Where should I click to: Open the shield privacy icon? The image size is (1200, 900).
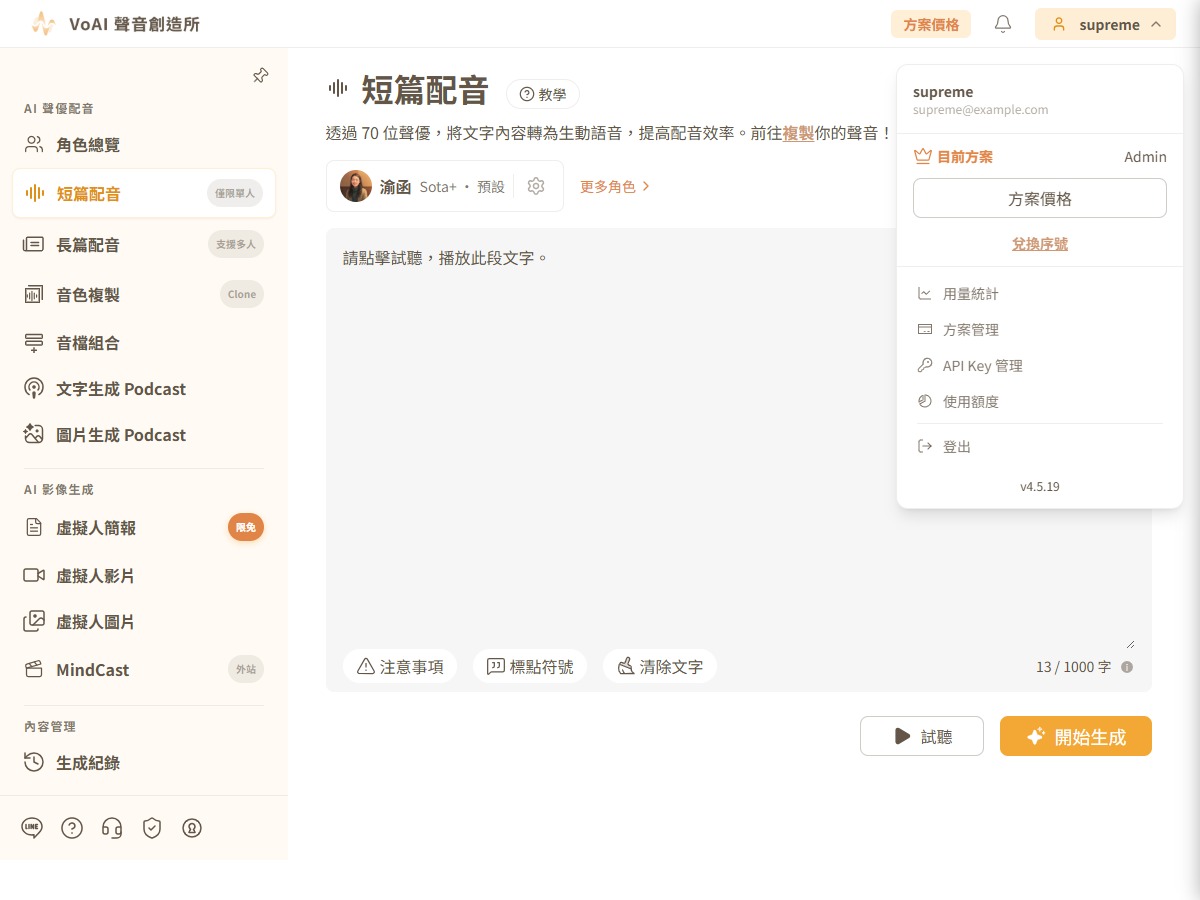(152, 827)
